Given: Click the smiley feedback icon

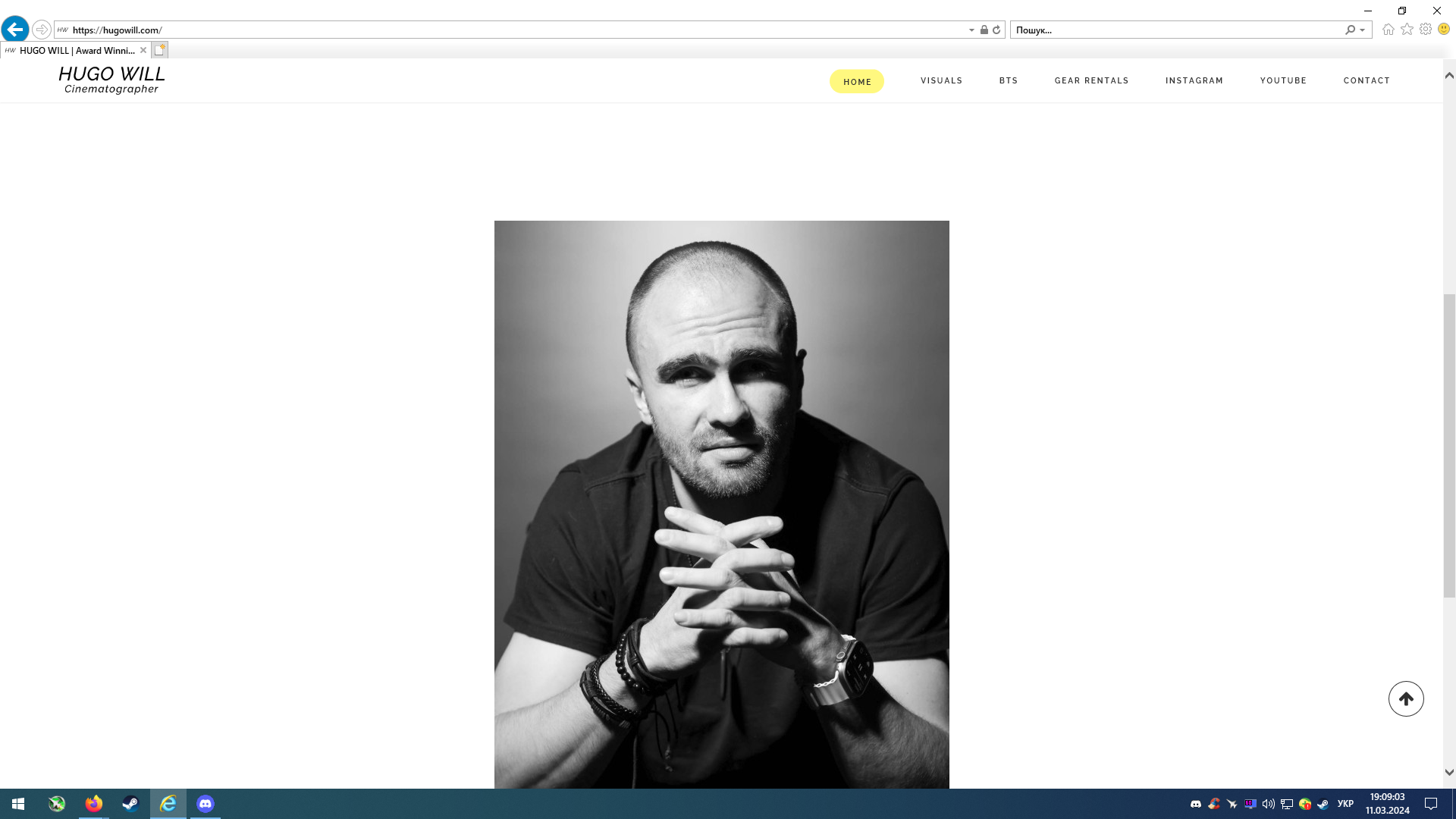Looking at the screenshot, I should pyautogui.click(x=1444, y=29).
